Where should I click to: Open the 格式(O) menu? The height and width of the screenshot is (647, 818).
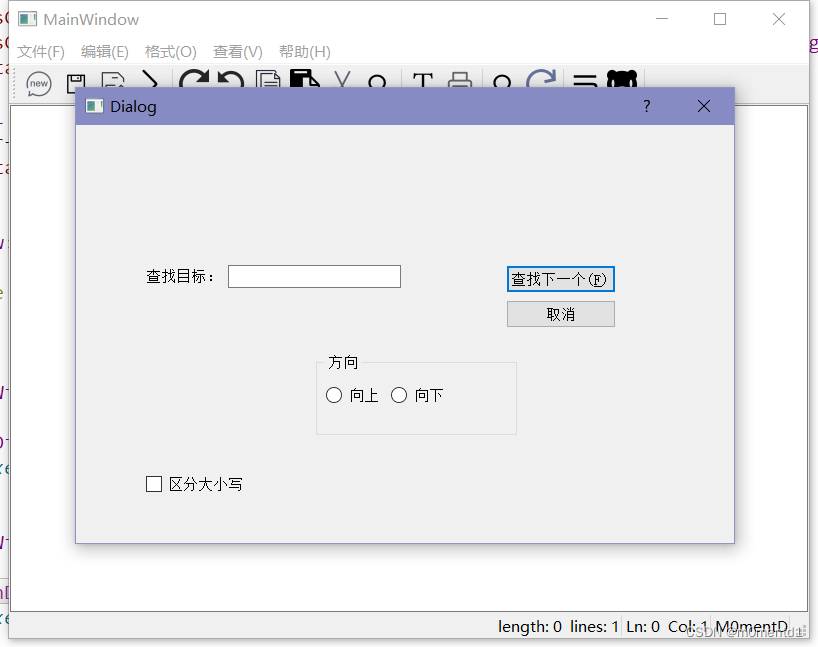point(168,51)
